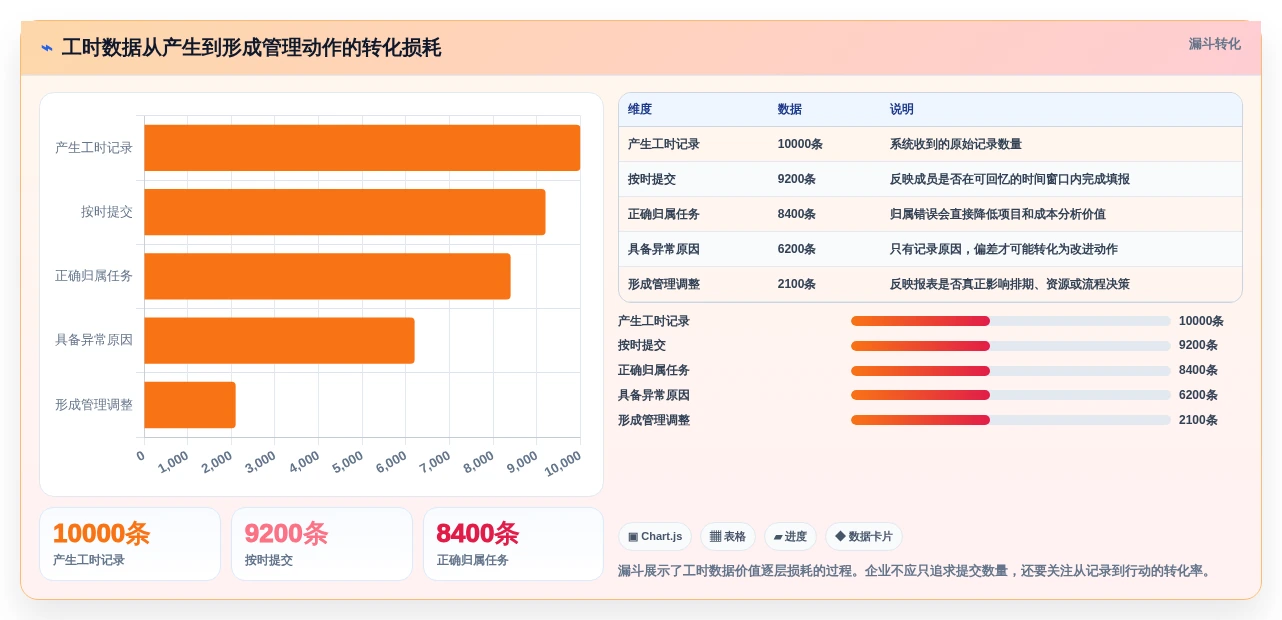
Task: Click the 6200条 value beside progress bar
Action: click(1198, 395)
